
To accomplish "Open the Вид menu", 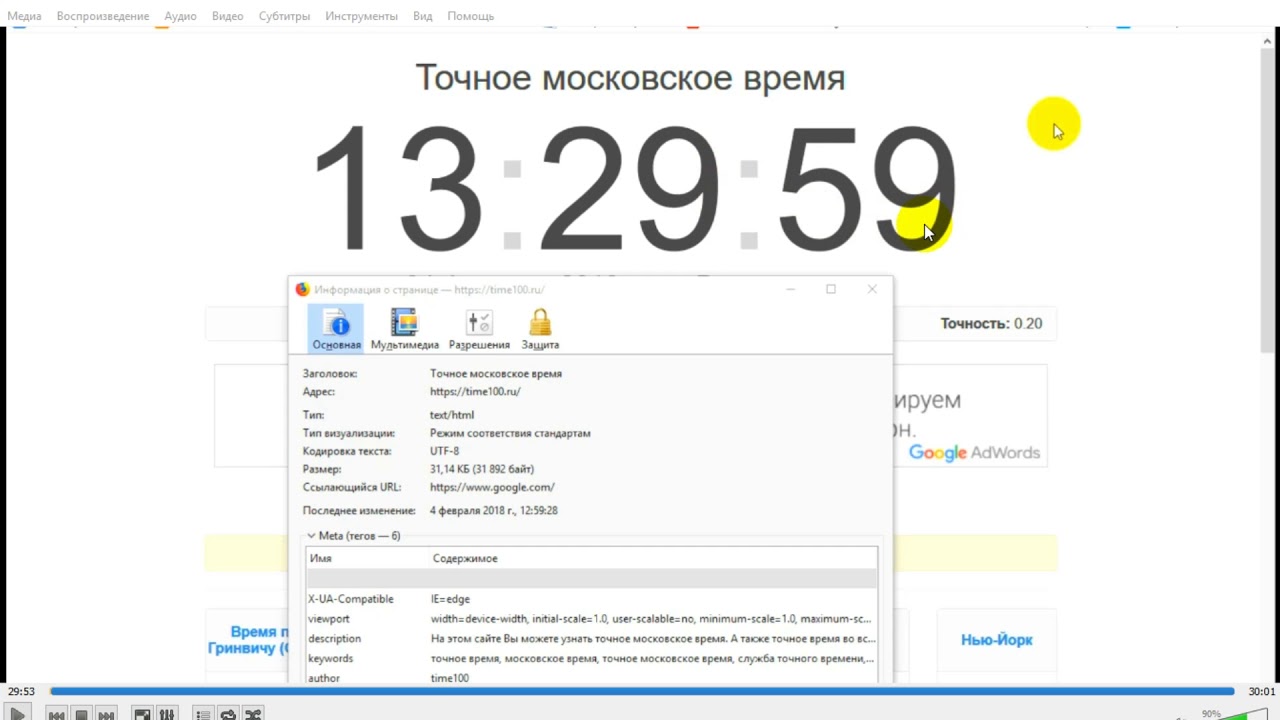I will tap(423, 16).
